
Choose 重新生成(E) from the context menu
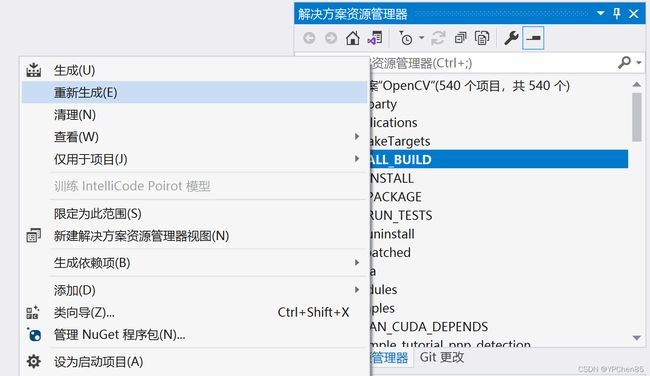point(194,92)
